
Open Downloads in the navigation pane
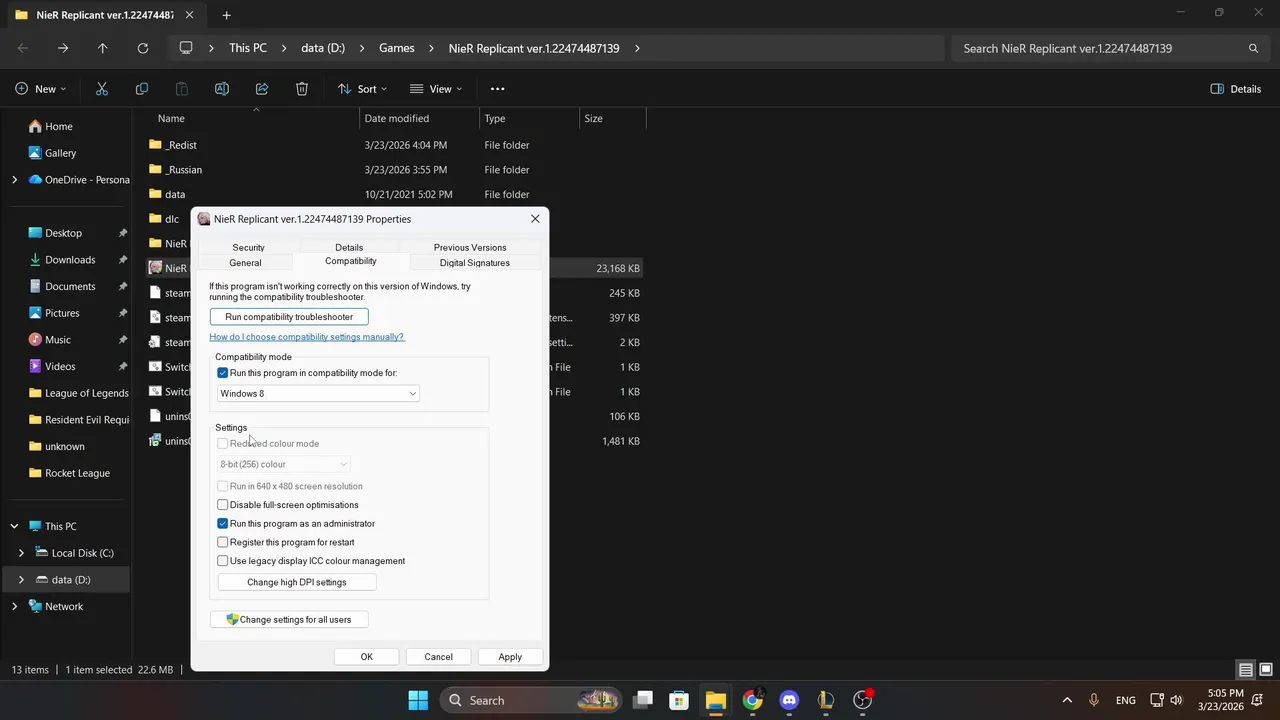coord(70,260)
